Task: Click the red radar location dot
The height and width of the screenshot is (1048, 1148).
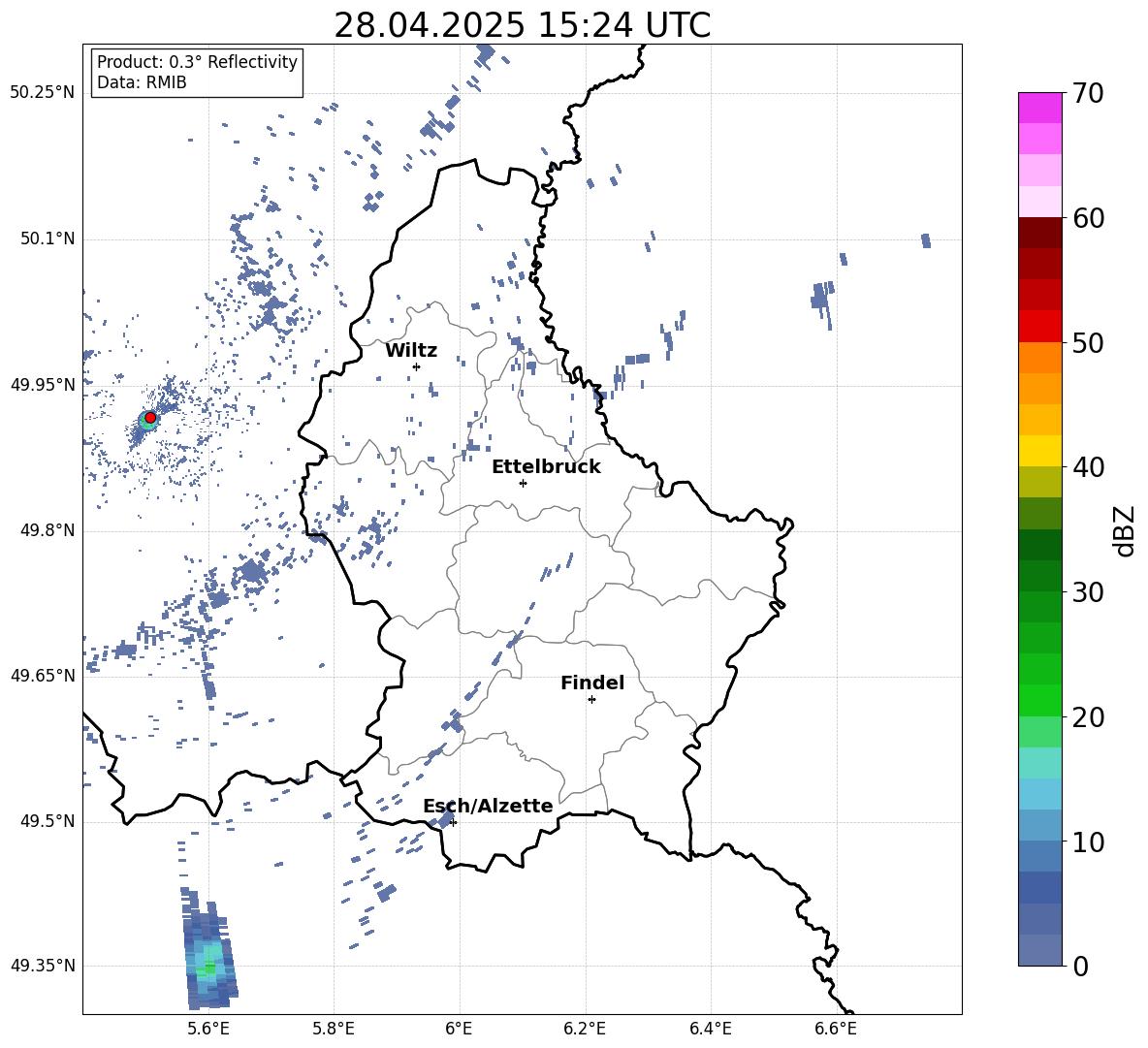Action: (150, 418)
